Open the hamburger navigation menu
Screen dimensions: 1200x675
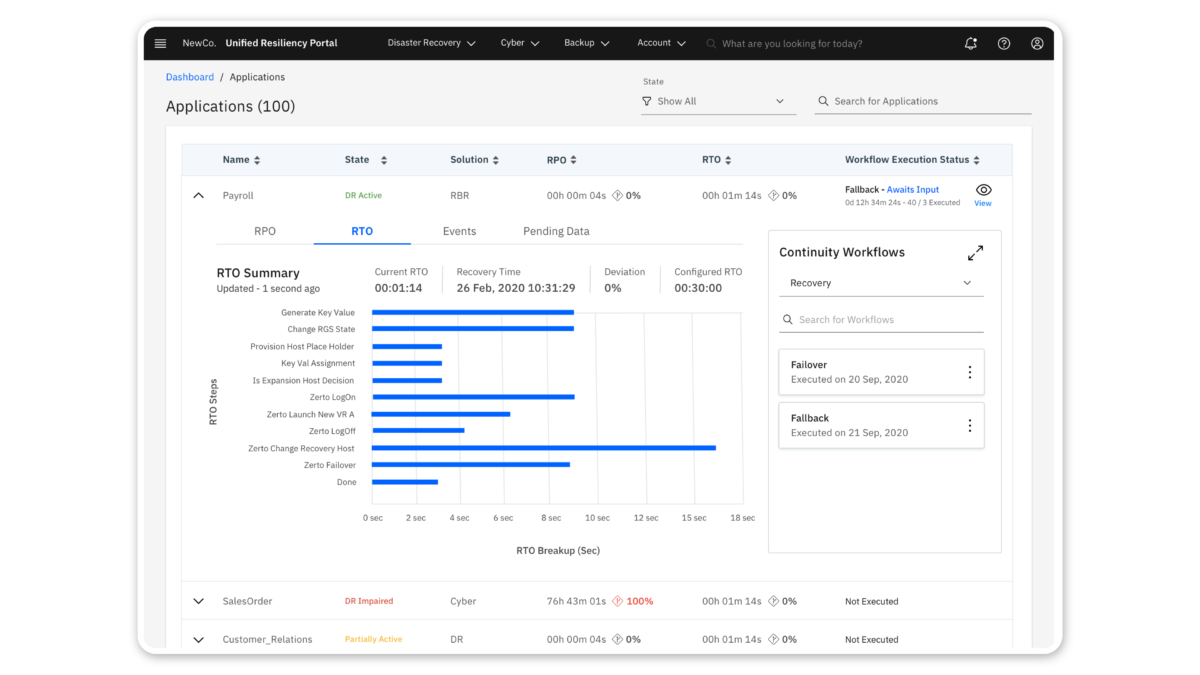point(160,43)
